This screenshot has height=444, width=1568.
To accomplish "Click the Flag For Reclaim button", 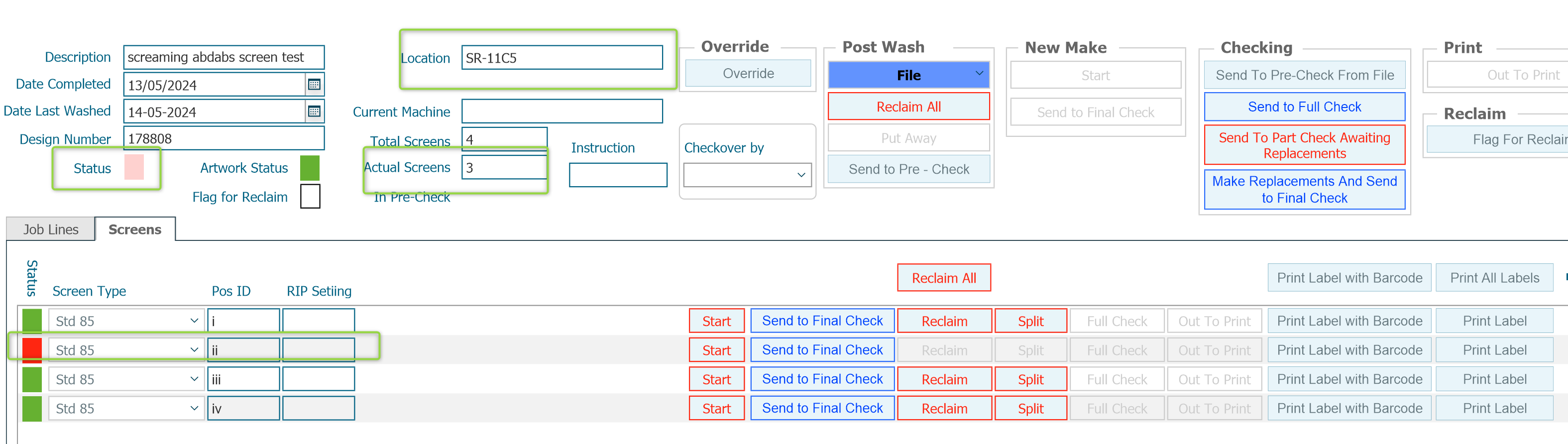I will tap(1497, 139).
